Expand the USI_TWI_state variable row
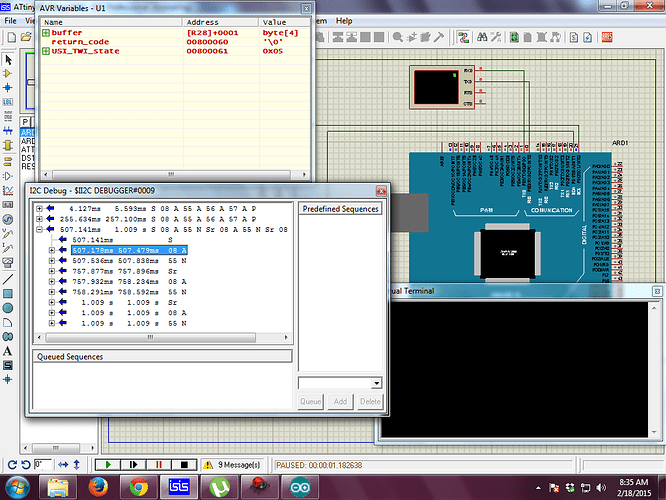 tap(46, 51)
